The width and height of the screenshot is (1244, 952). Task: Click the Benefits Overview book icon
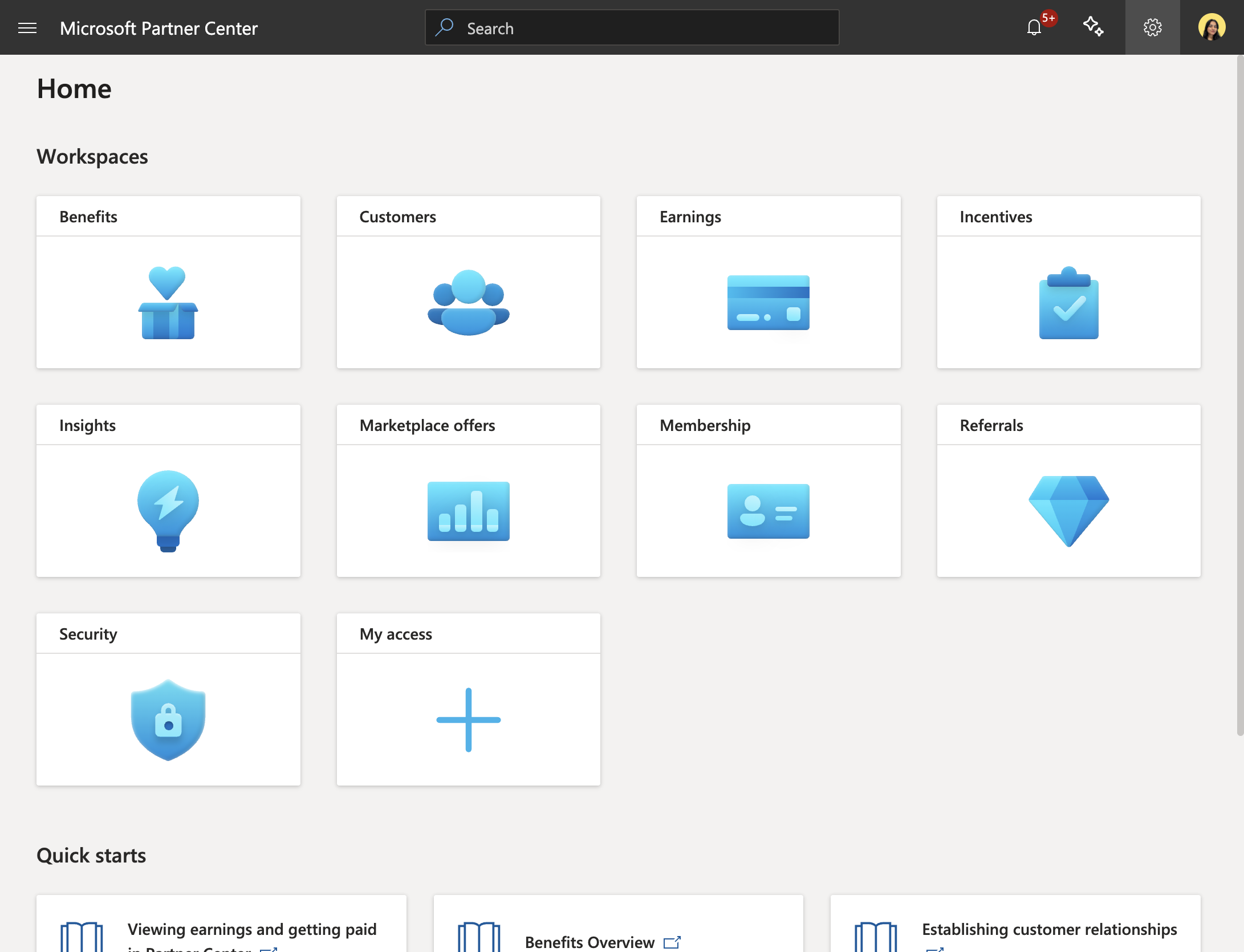point(479,938)
